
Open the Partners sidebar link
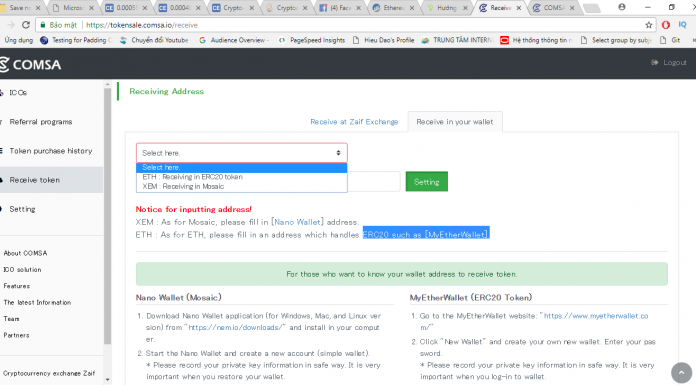[x=16, y=335]
